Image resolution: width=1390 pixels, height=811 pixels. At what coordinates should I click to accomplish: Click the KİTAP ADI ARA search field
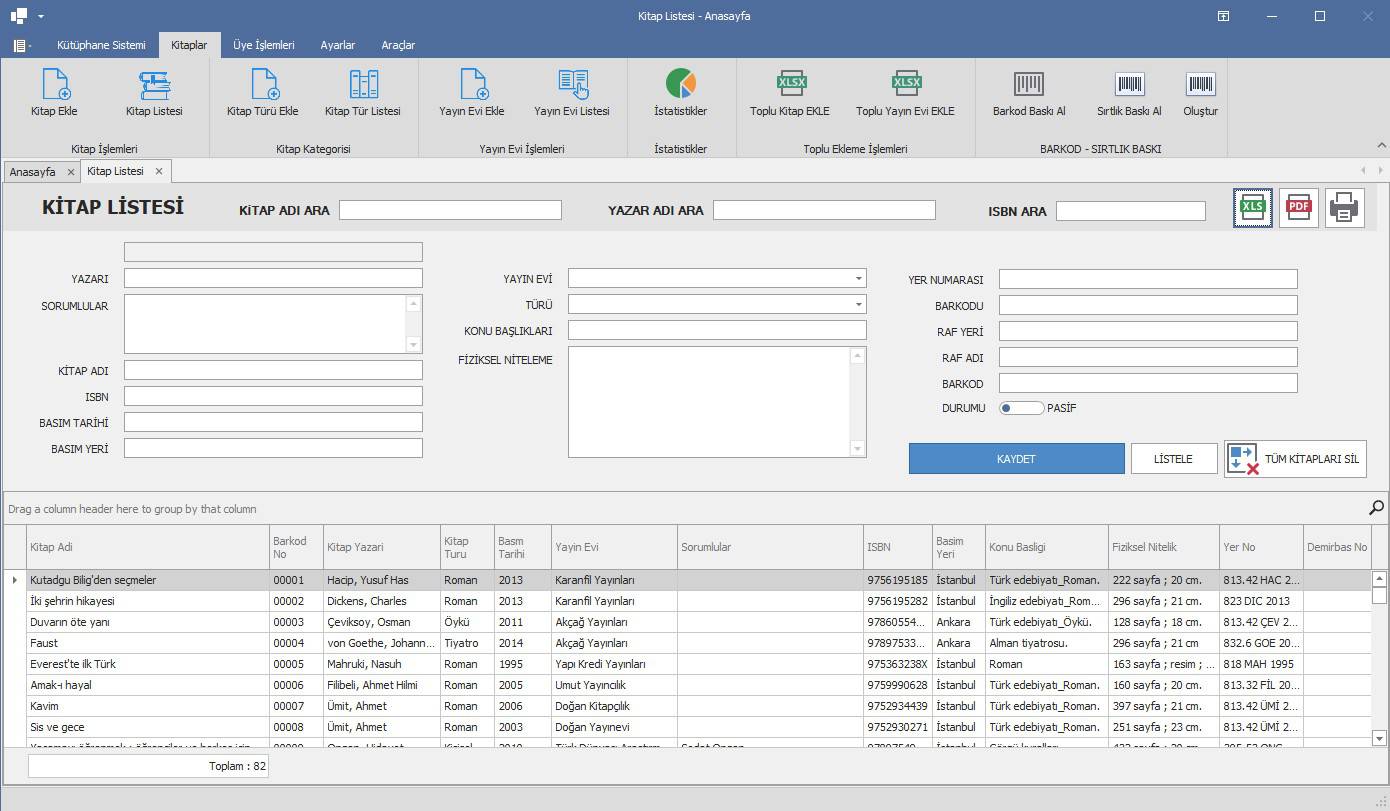(x=450, y=210)
